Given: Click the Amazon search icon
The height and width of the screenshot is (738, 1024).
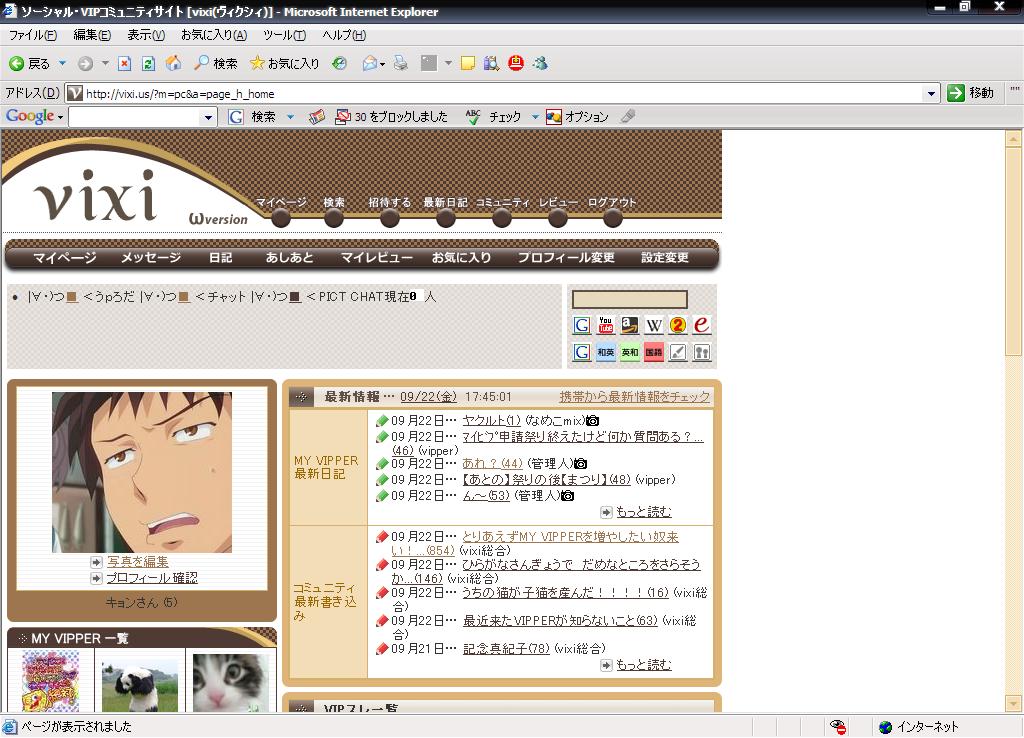Looking at the screenshot, I should (x=630, y=325).
